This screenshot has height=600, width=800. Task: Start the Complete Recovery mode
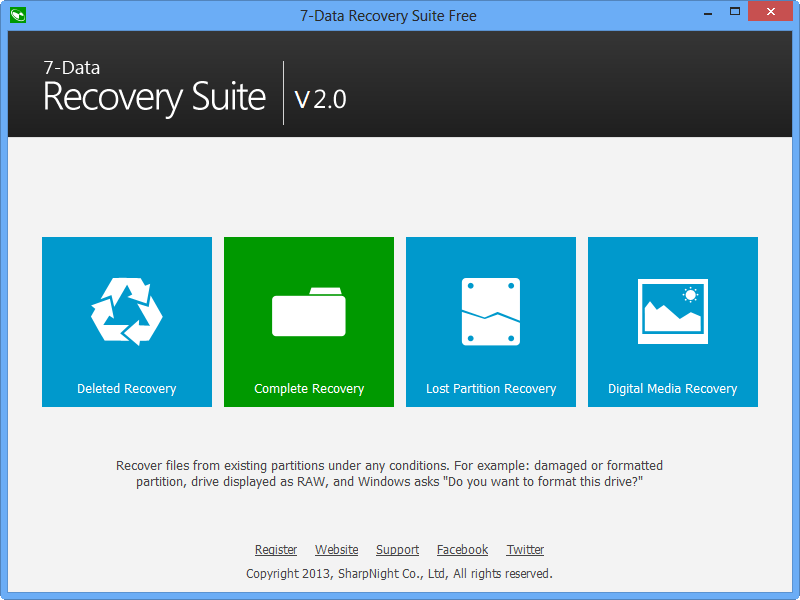point(308,388)
